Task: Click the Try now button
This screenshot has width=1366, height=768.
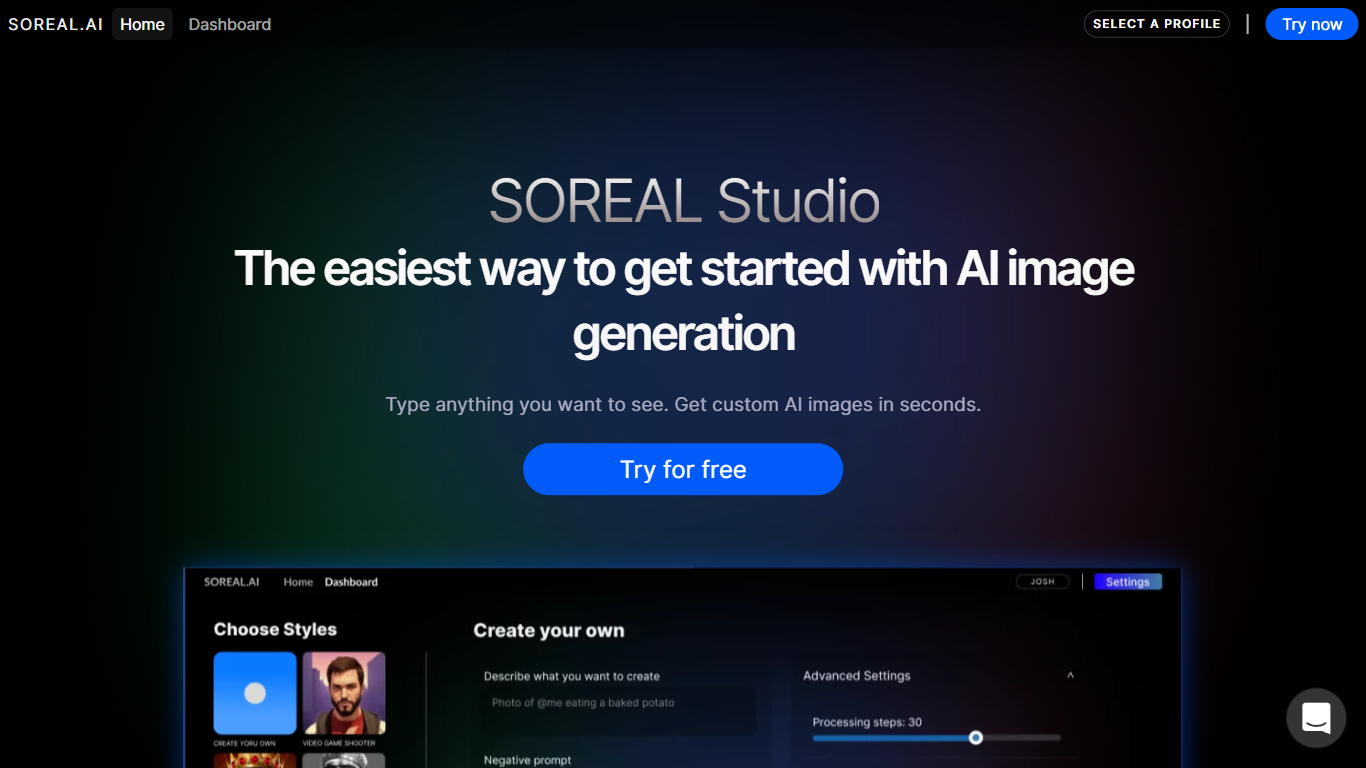Action: pos(1312,24)
